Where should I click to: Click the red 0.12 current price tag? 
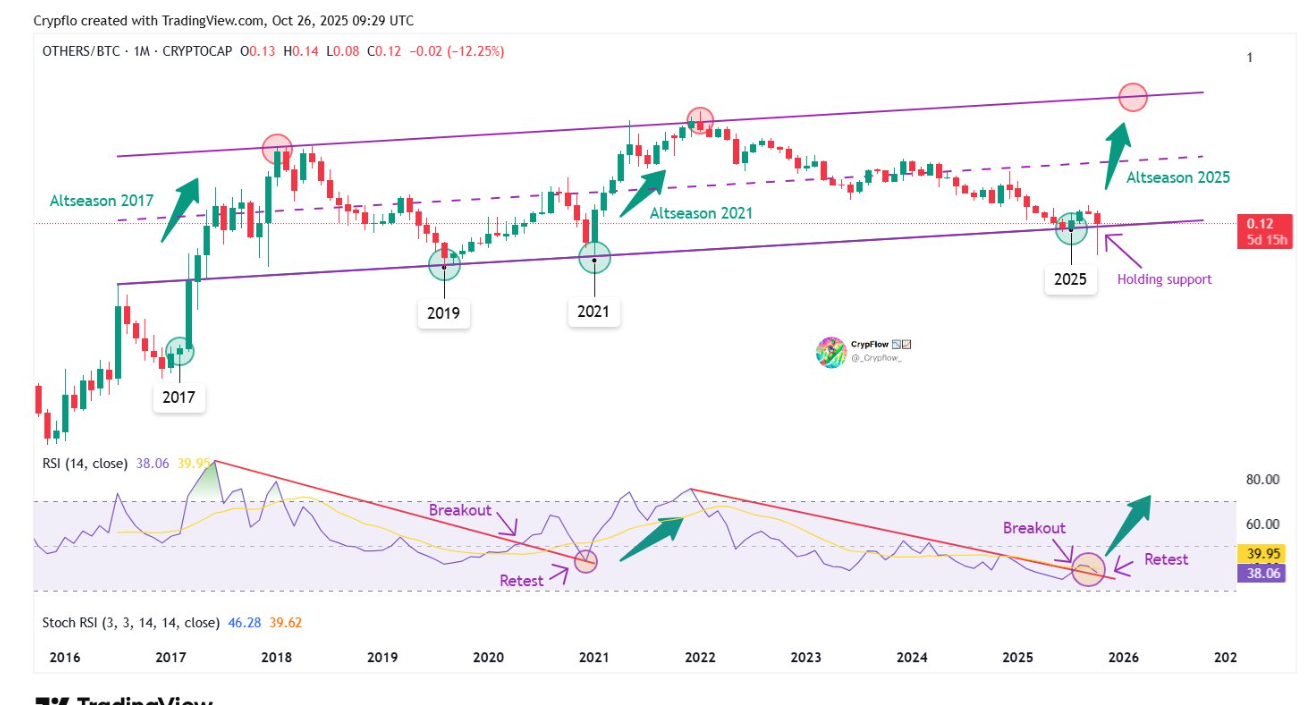click(1265, 223)
